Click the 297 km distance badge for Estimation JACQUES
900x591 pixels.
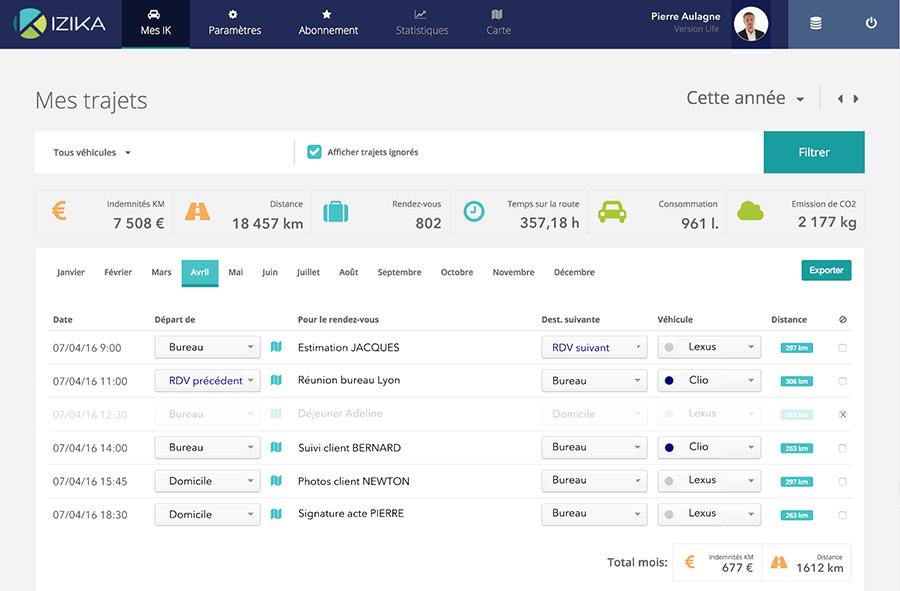797,348
